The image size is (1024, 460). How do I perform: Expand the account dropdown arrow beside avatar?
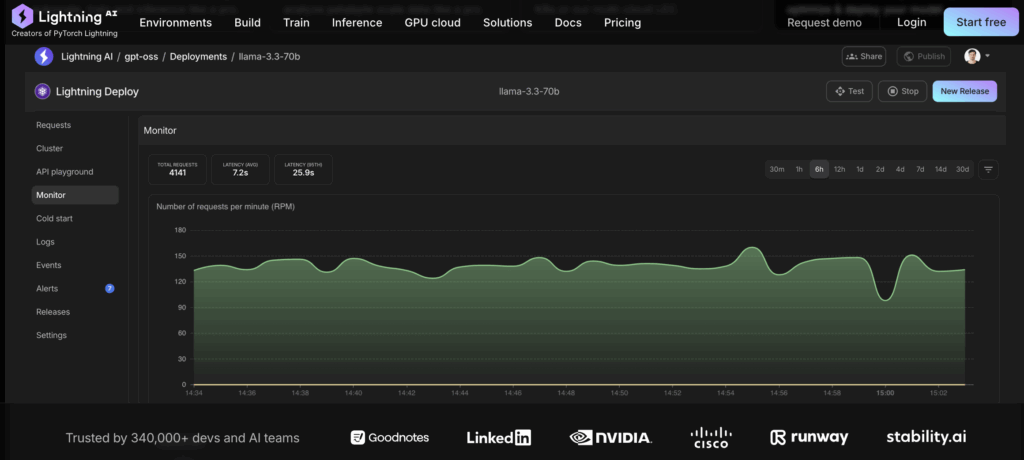click(x=988, y=57)
